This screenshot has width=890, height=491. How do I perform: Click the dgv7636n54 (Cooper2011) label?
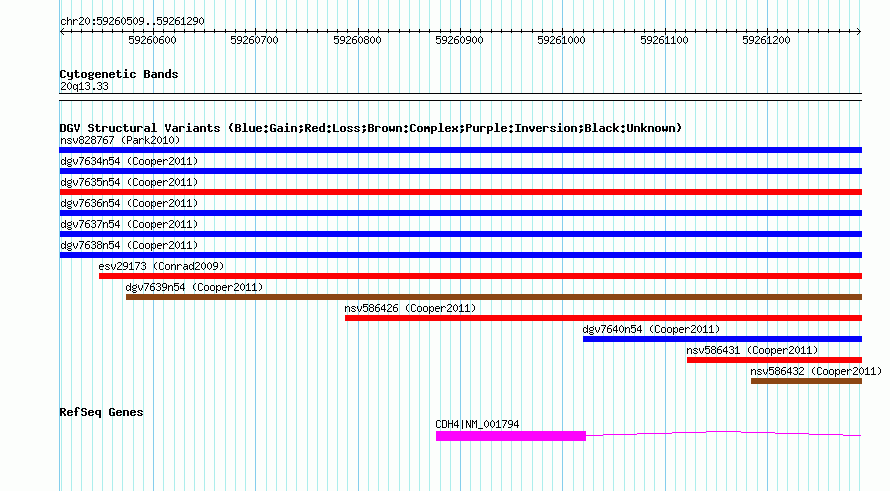[129, 203]
